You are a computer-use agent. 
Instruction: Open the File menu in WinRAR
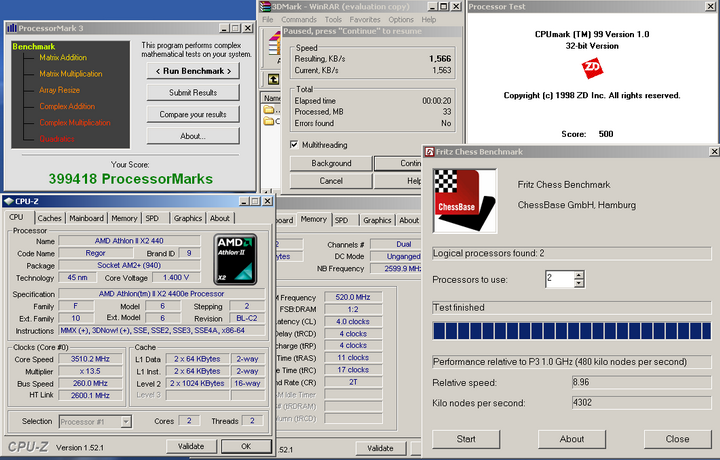click(268, 19)
